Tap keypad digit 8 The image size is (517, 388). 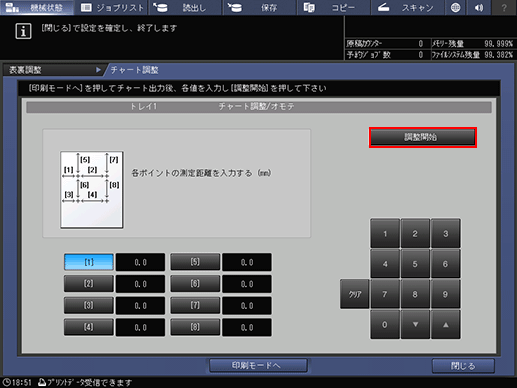415,294
